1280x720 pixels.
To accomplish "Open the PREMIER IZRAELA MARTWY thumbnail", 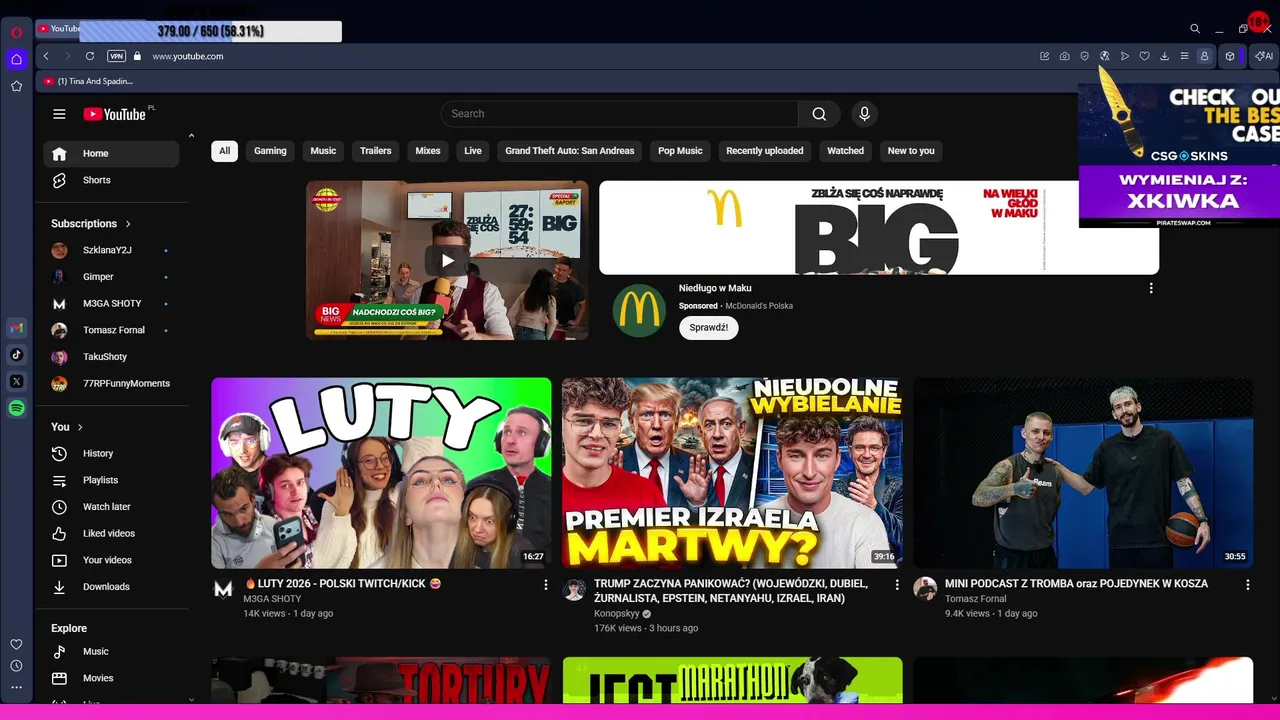I will 732,473.
